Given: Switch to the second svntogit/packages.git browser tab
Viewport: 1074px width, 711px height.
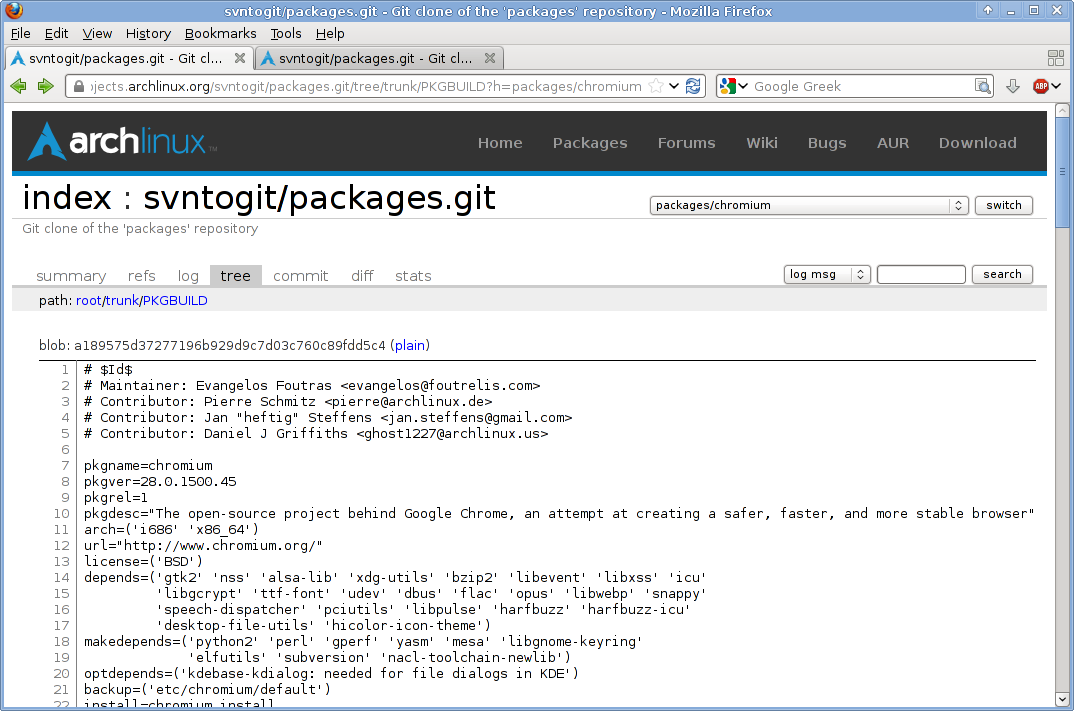Looking at the screenshot, I should click(x=380, y=58).
